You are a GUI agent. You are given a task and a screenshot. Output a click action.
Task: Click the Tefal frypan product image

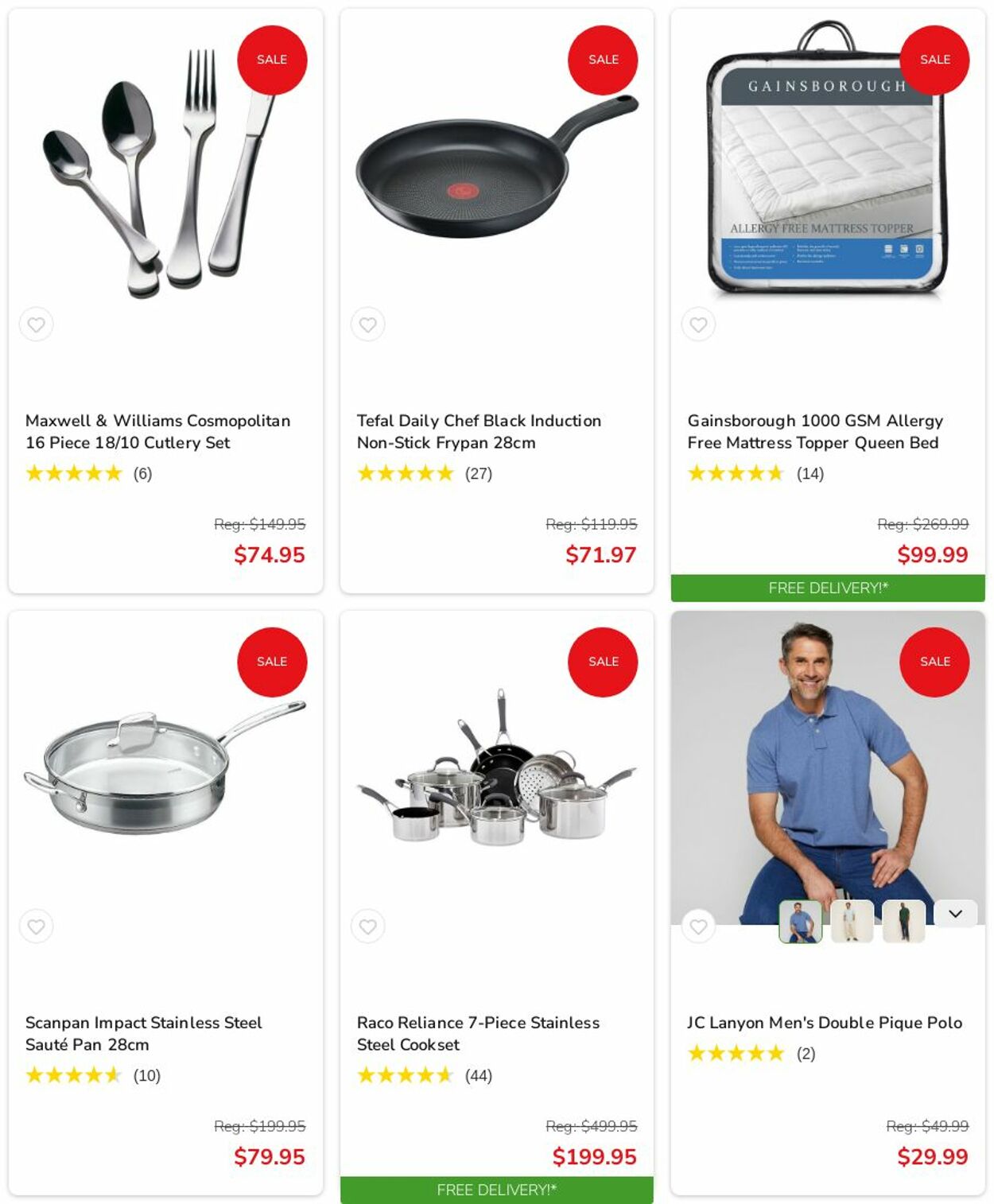[x=496, y=167]
